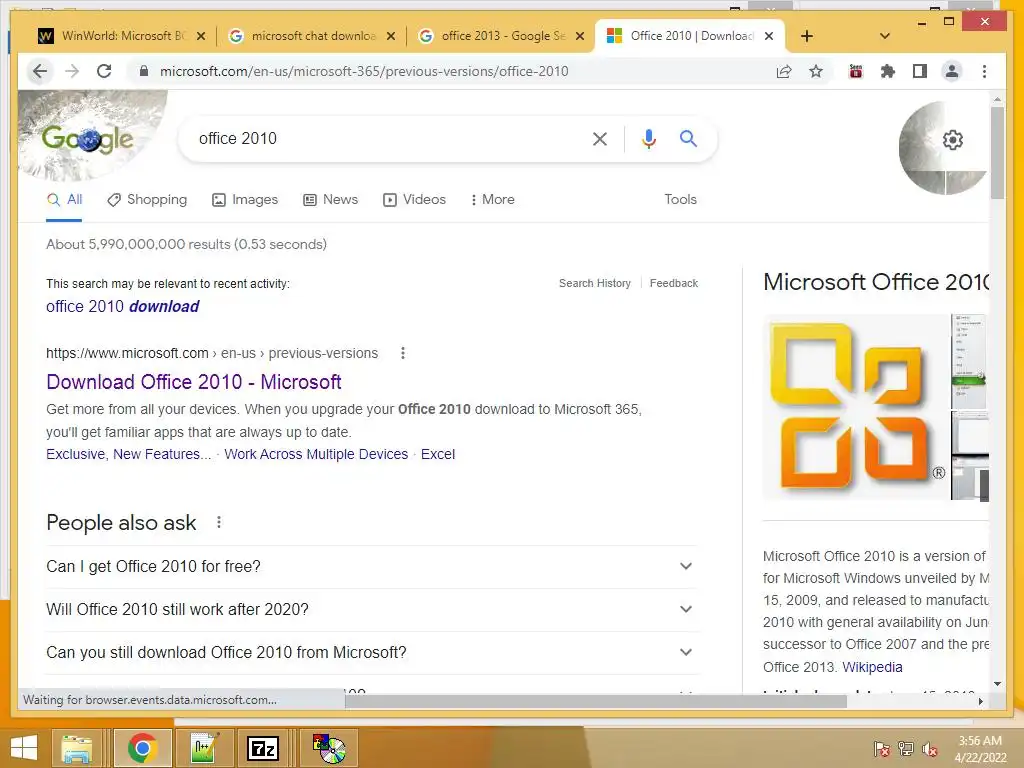Image resolution: width=1024 pixels, height=768 pixels.
Task: Open the notepad editor taskbar icon
Action: click(203, 748)
